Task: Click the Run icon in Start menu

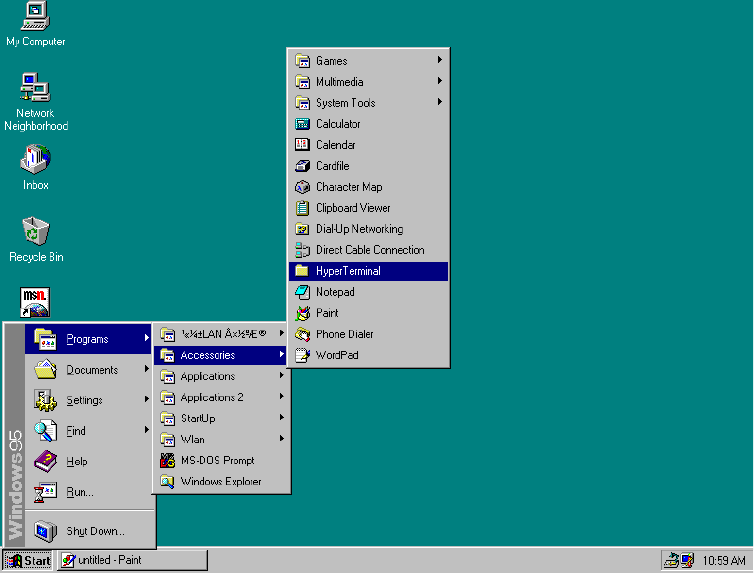Action: point(46,492)
